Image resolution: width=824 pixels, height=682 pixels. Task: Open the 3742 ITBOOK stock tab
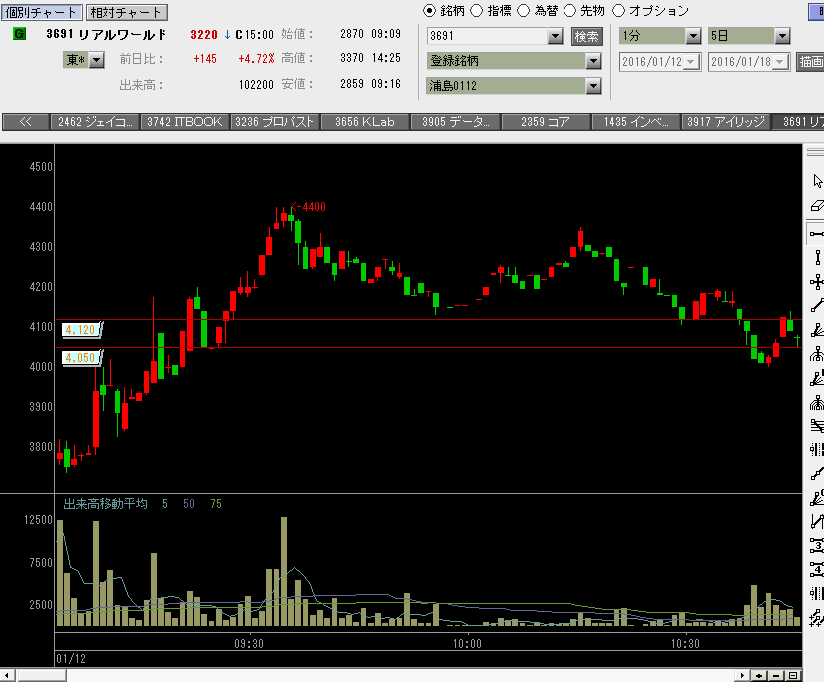tap(185, 122)
